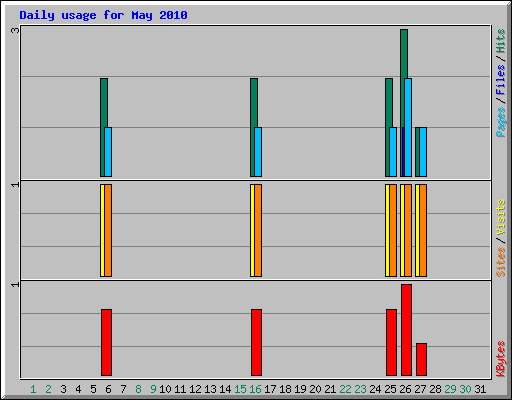Click day "4" on the bottom date axis

click(x=78, y=389)
